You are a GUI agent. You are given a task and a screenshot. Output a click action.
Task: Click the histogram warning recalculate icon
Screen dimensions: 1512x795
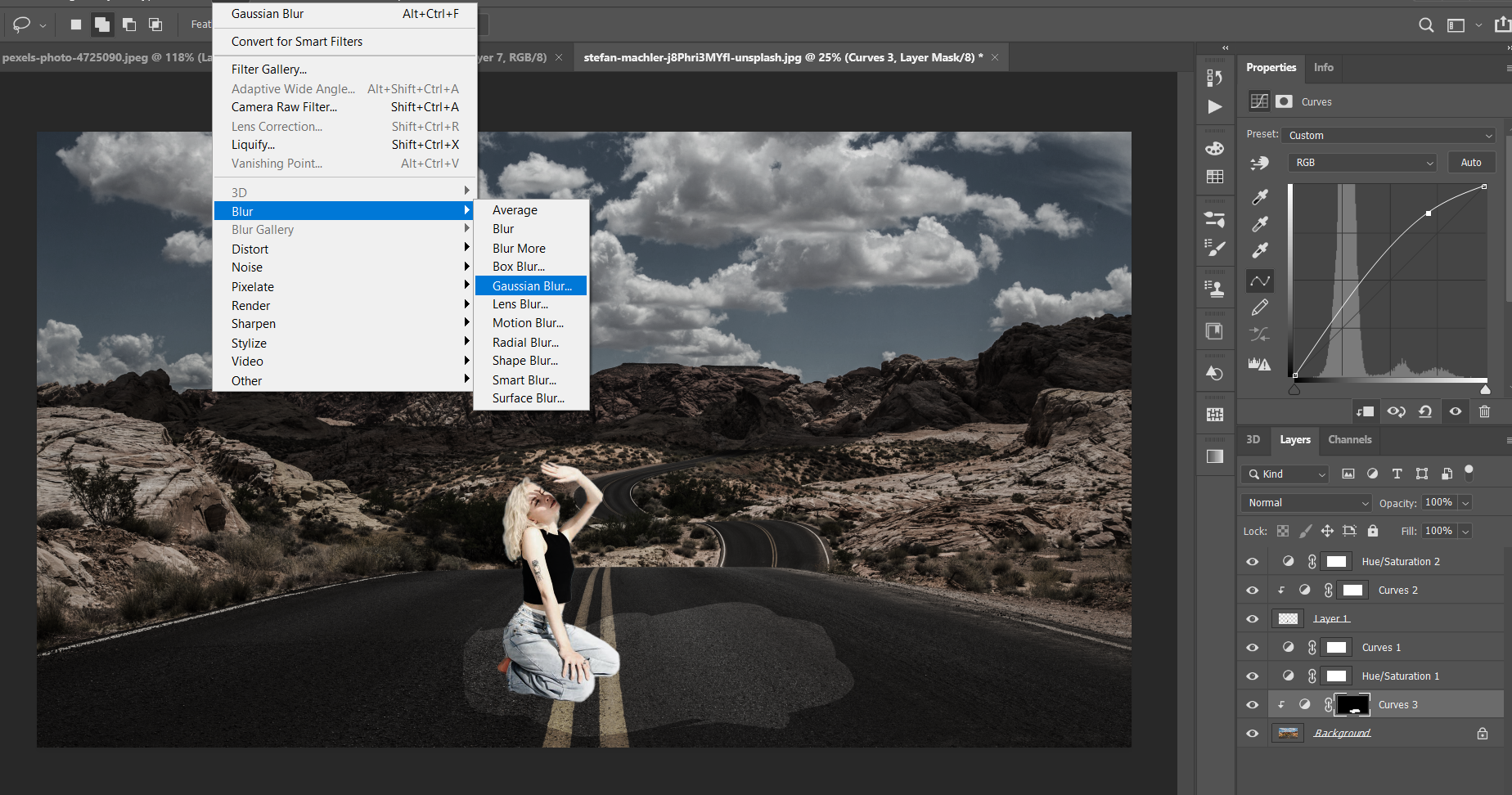1260,363
